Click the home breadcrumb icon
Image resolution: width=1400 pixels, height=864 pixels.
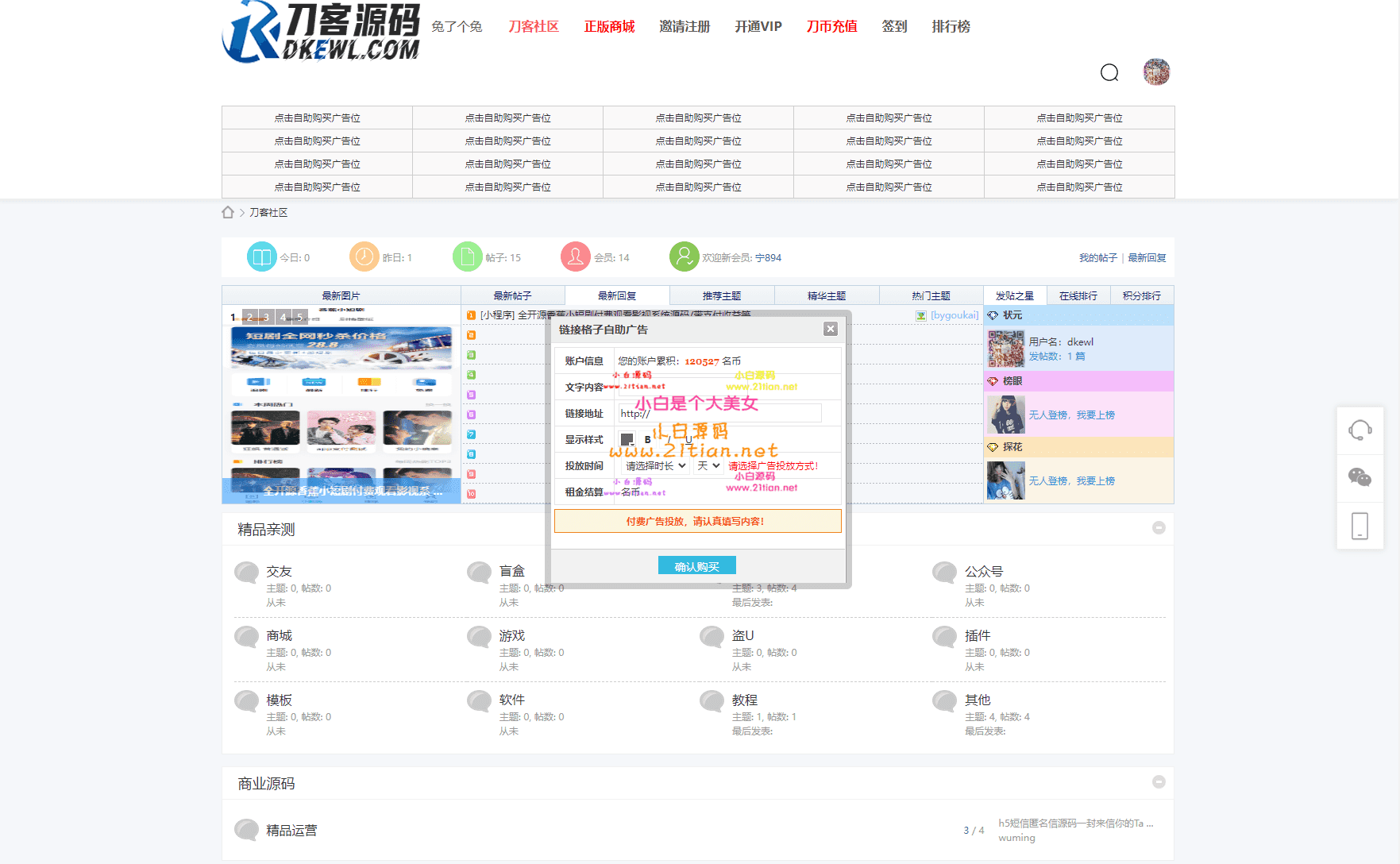(228, 212)
